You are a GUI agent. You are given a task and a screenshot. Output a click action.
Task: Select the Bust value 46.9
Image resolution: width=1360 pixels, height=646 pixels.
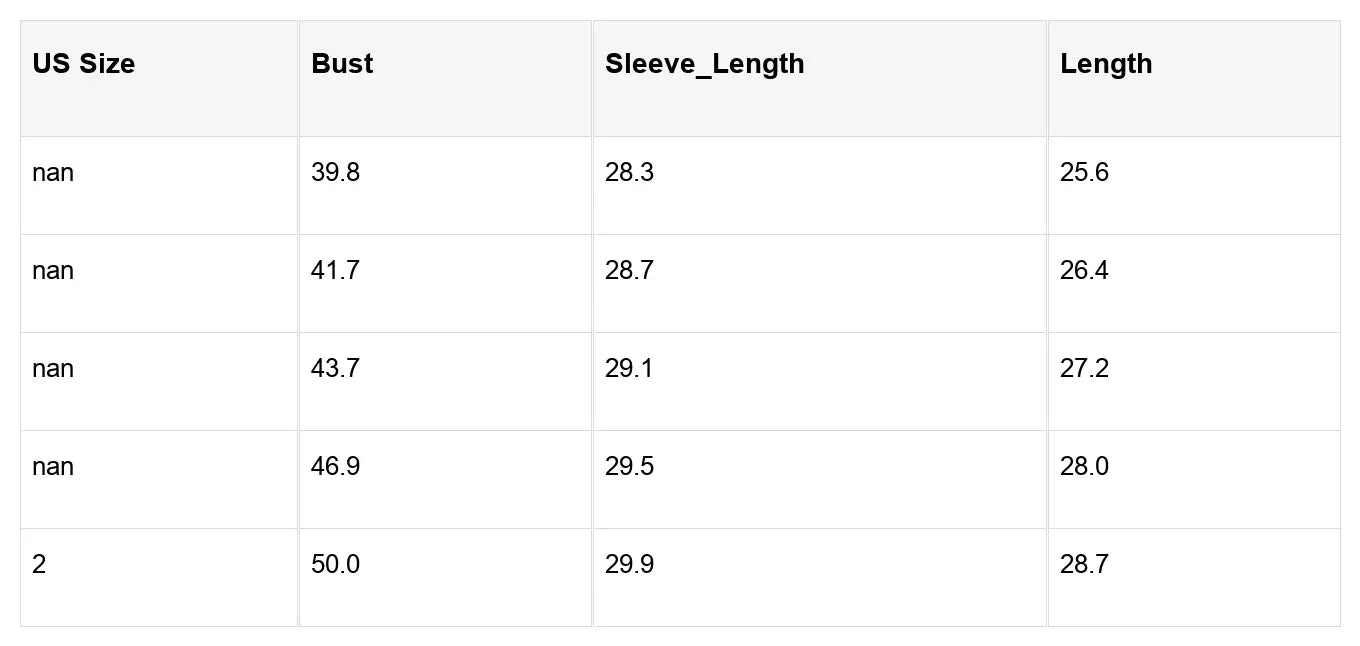click(x=335, y=467)
